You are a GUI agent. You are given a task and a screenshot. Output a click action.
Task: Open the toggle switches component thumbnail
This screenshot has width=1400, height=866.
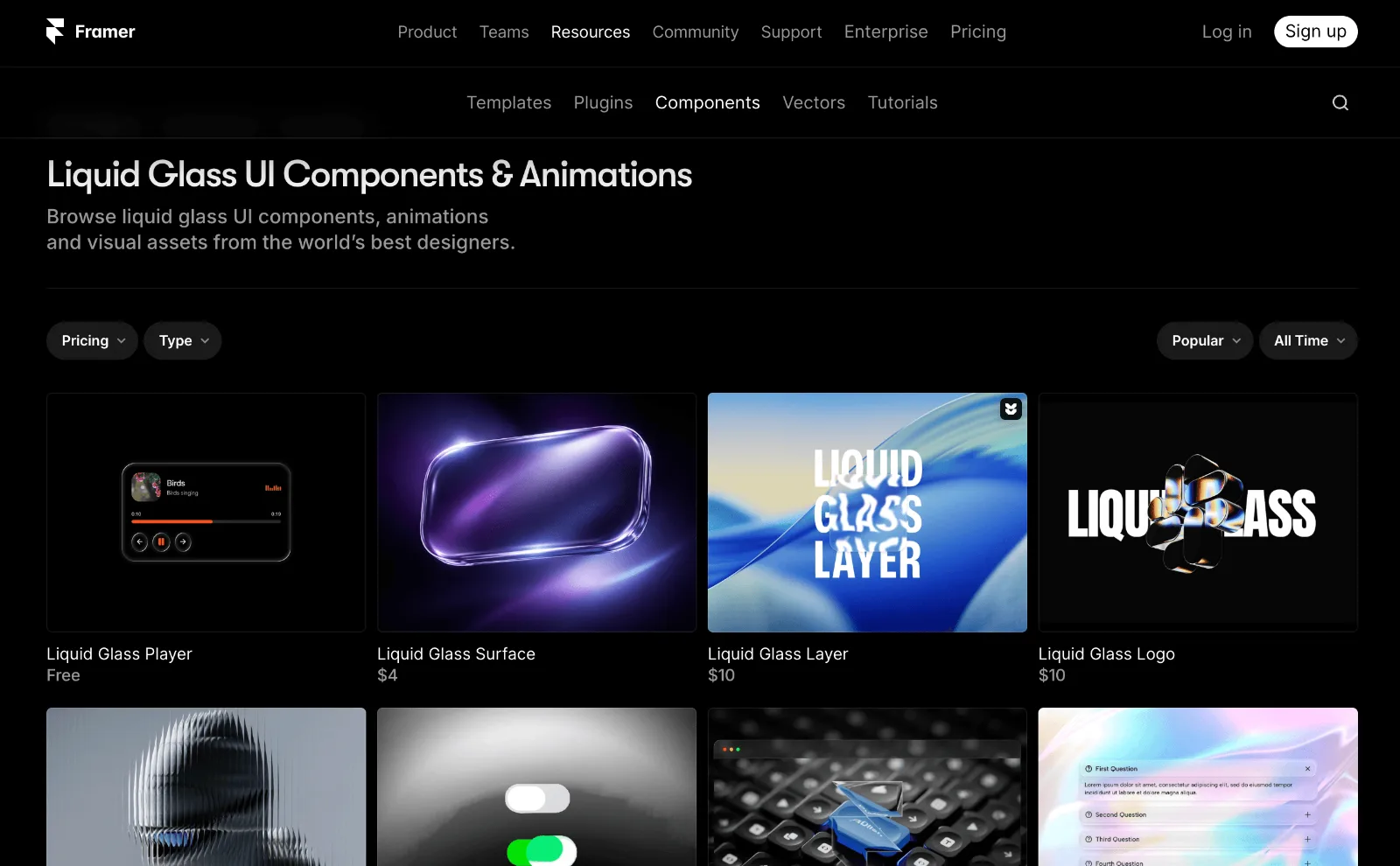(x=537, y=787)
